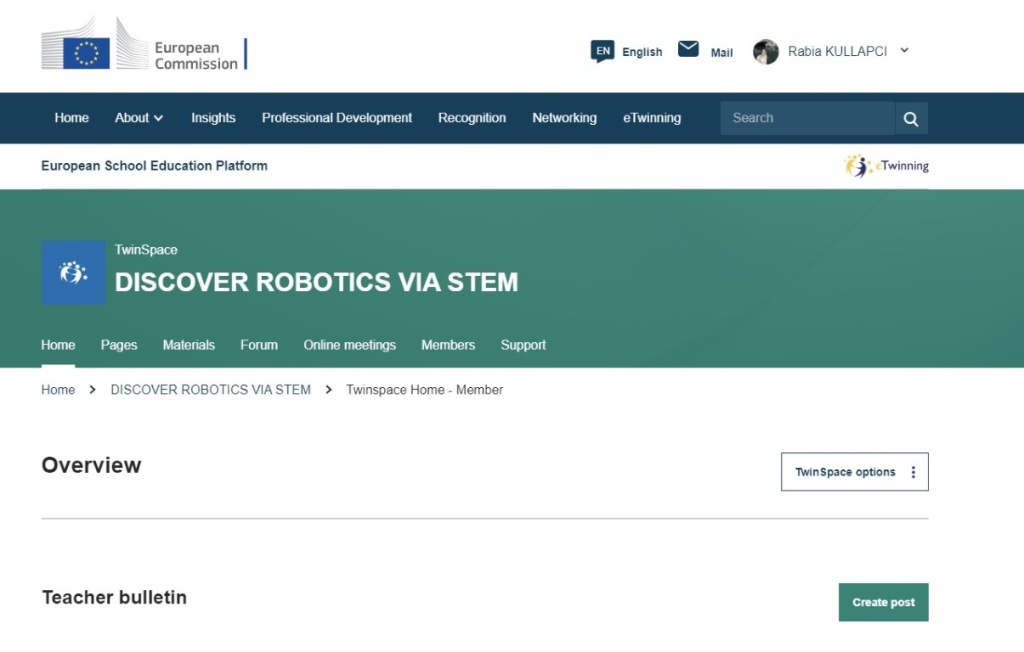Select Professional Development in main menu

click(x=337, y=118)
